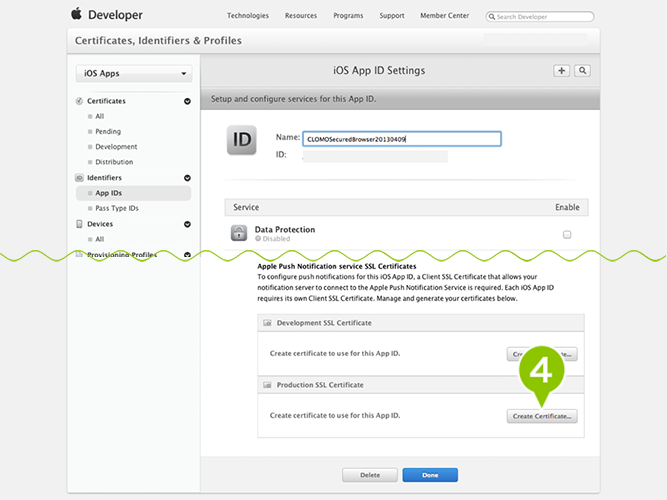Open the Member Center link
Image resolution: width=667 pixels, height=500 pixels.
click(445, 16)
